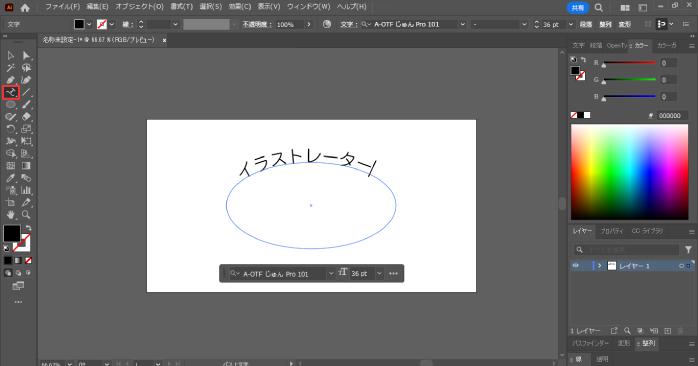Screen dimensions: 698x366
Task: Open 効果(C) menu
Action: (240, 7)
